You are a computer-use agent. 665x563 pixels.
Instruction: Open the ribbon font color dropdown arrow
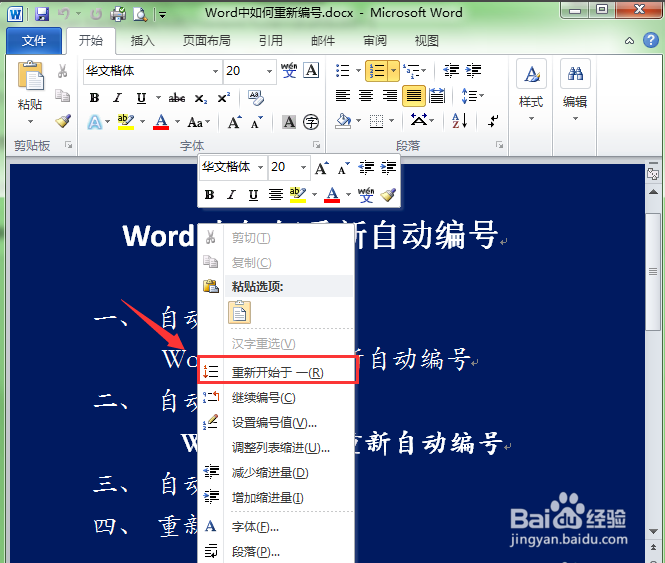177,122
